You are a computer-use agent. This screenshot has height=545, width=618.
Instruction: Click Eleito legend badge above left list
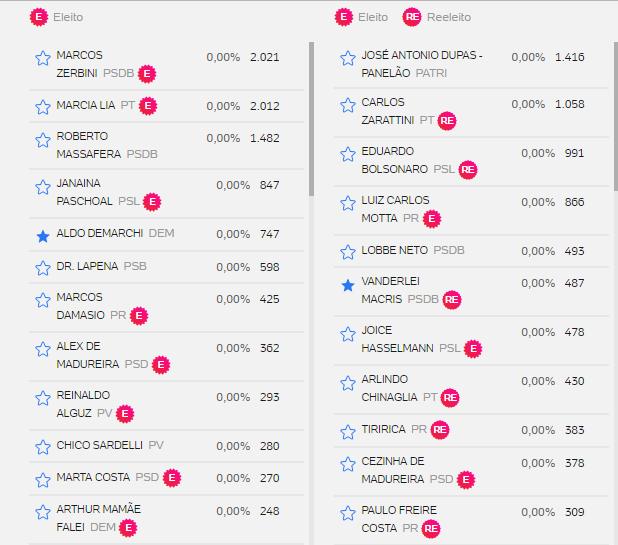click(x=39, y=17)
